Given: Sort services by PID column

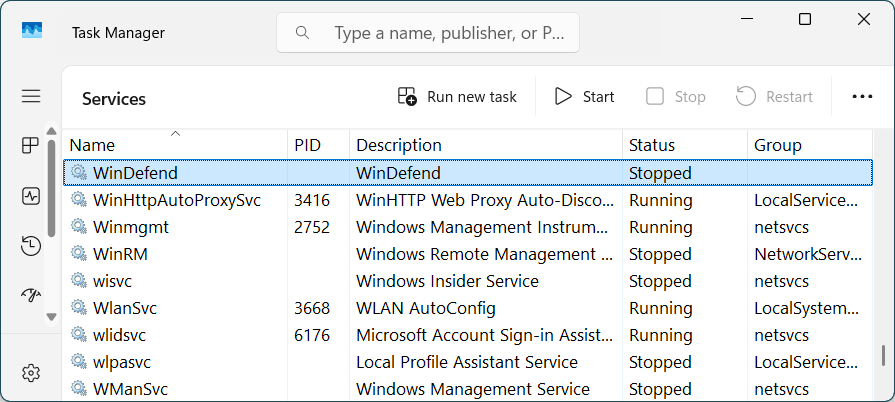Looking at the screenshot, I should pyautogui.click(x=307, y=145).
